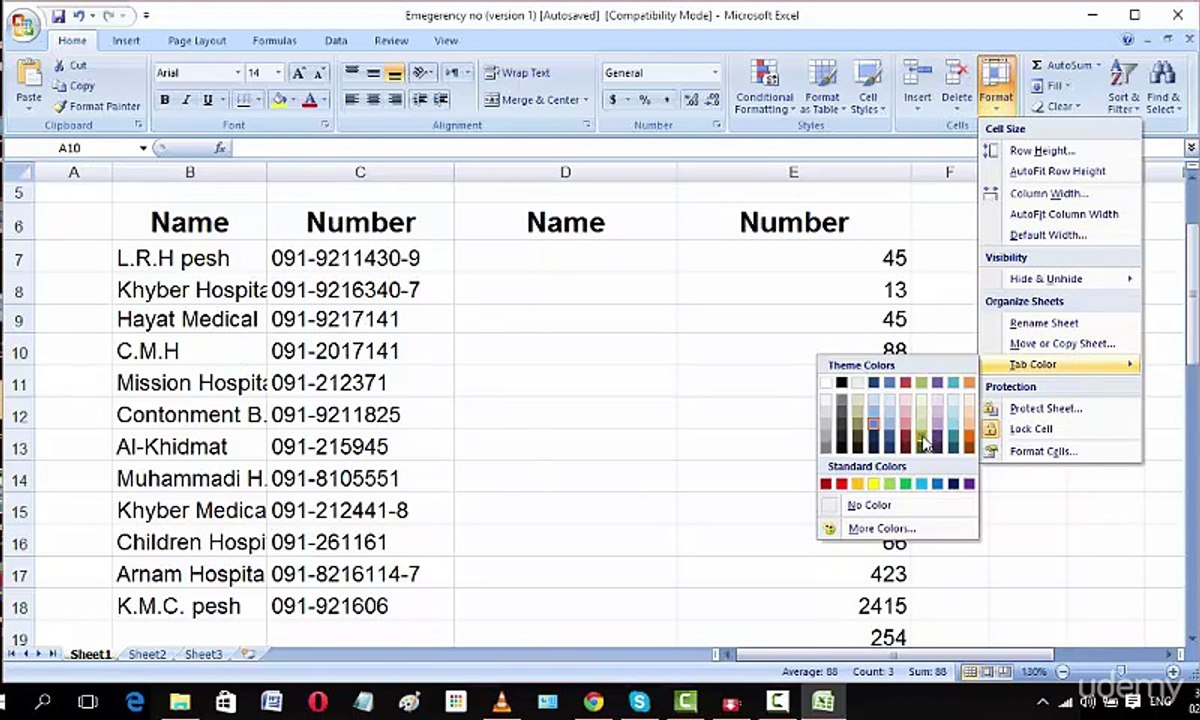Decrease font size with the shrink font icon

[x=319, y=73]
